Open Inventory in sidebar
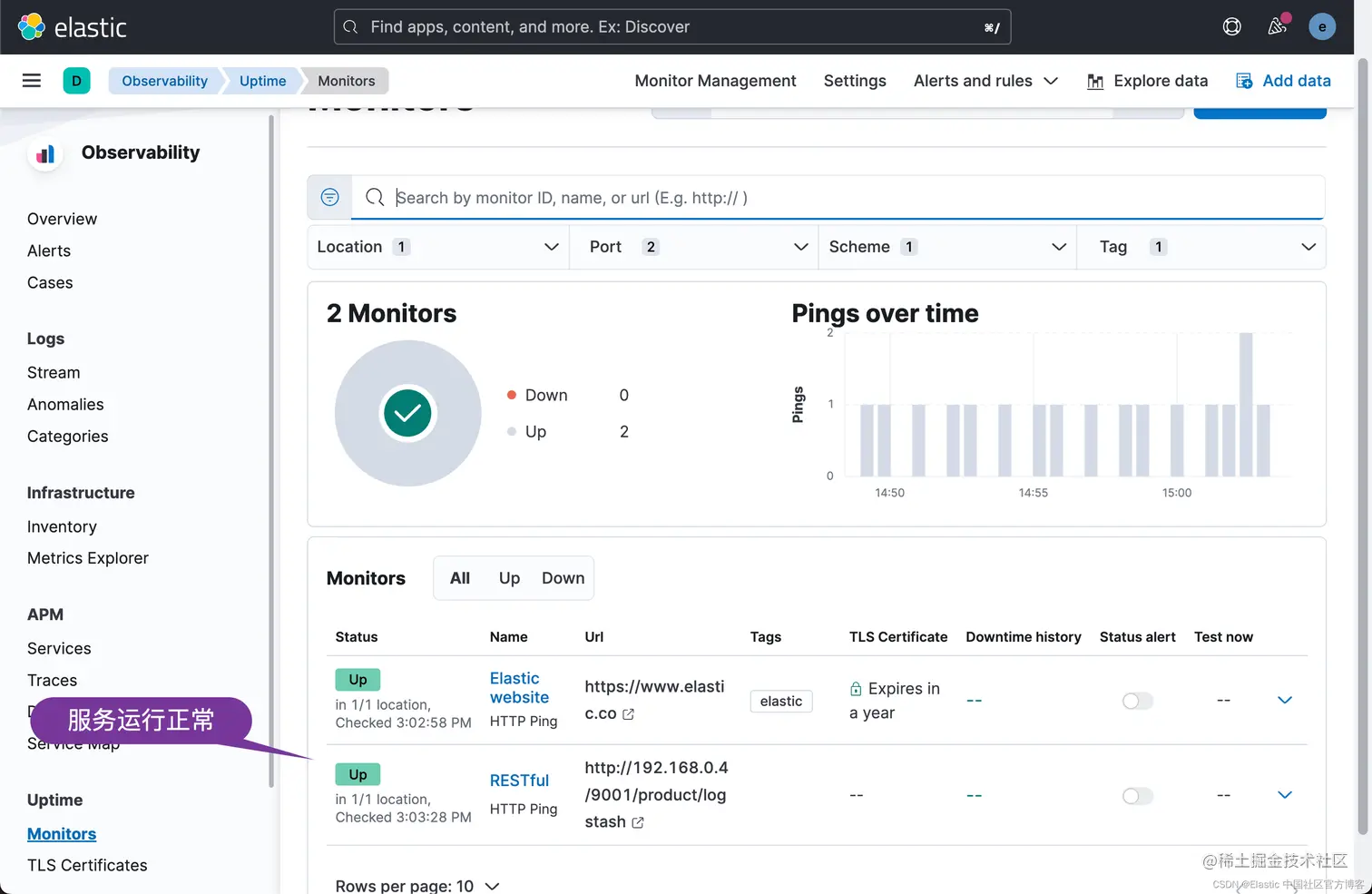 [x=62, y=526]
